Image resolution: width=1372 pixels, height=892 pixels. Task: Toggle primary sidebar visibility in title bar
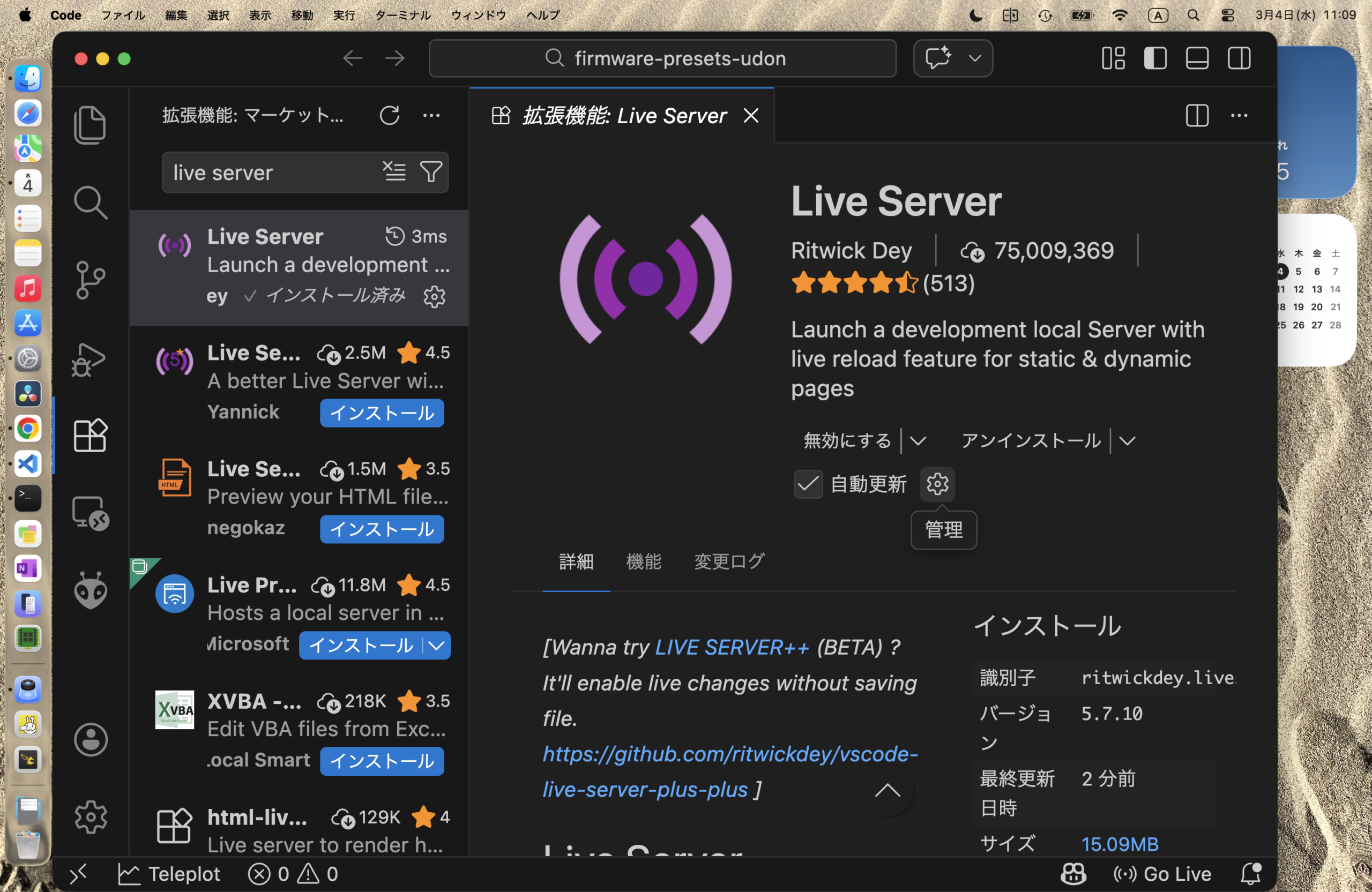[1155, 58]
